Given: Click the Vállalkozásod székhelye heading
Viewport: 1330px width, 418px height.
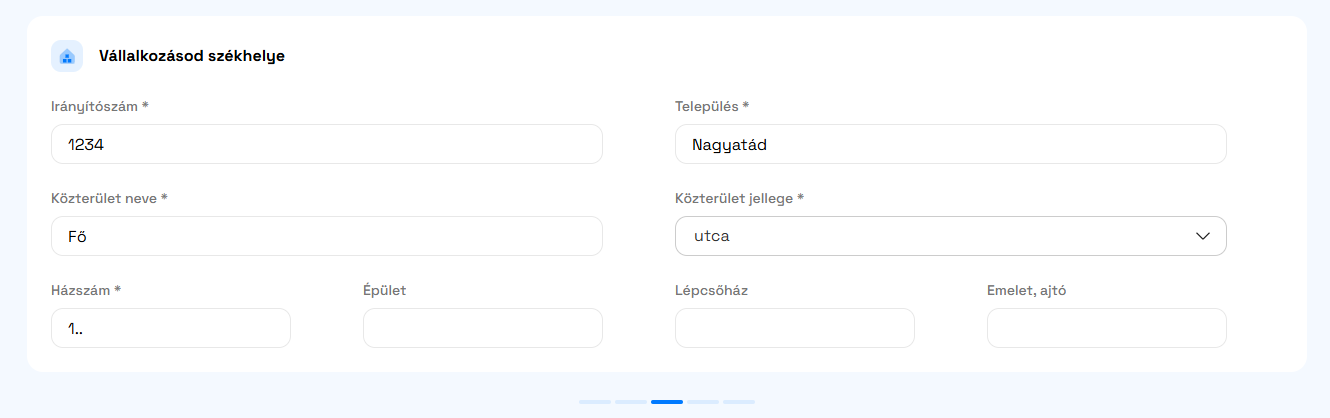Looking at the screenshot, I should point(192,56).
